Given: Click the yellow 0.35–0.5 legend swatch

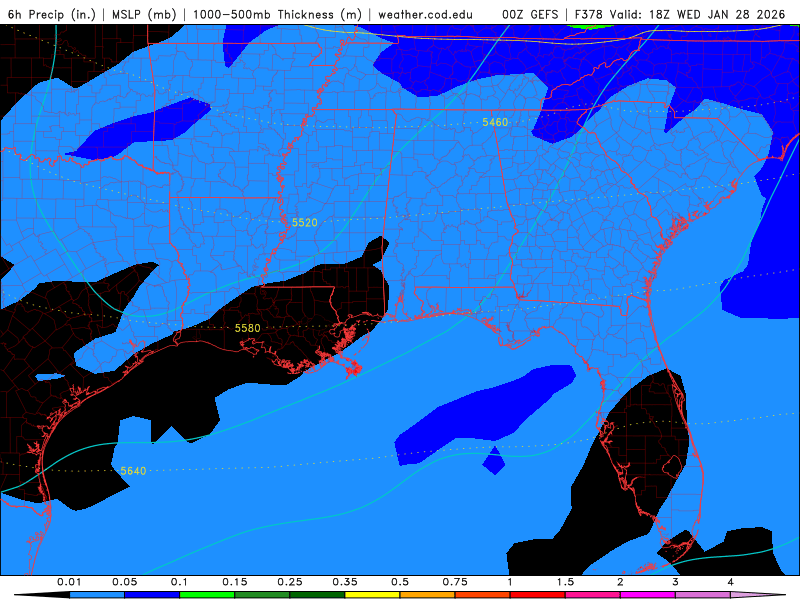Looking at the screenshot, I should [x=372, y=595].
